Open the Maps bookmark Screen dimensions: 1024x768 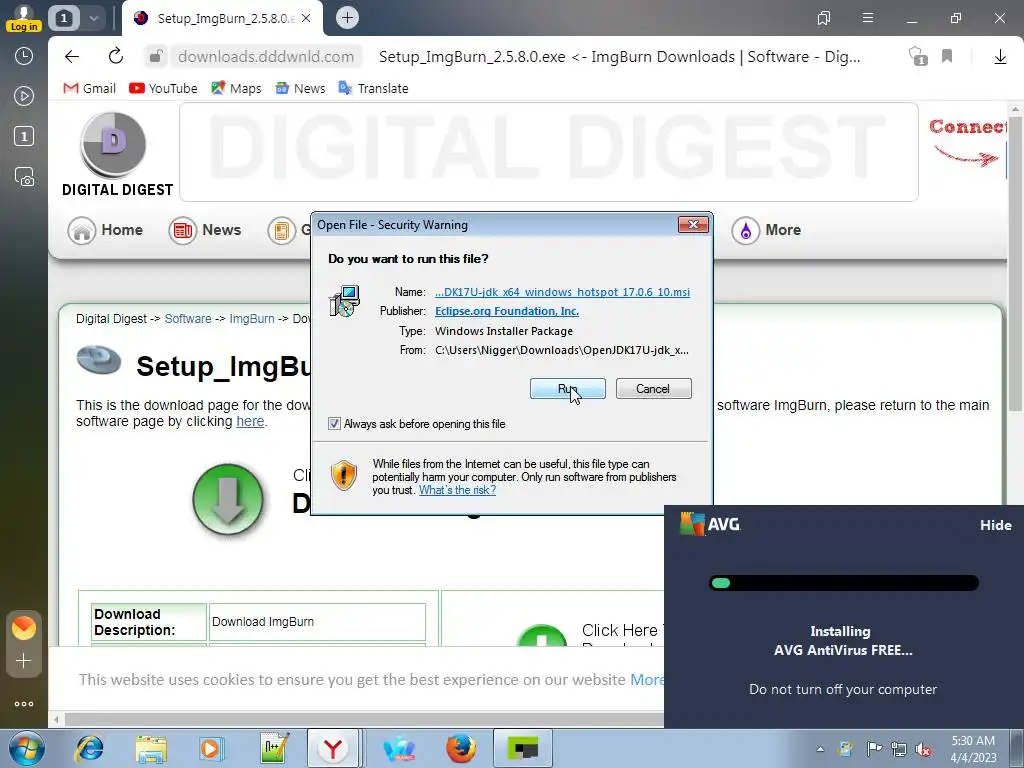point(236,88)
